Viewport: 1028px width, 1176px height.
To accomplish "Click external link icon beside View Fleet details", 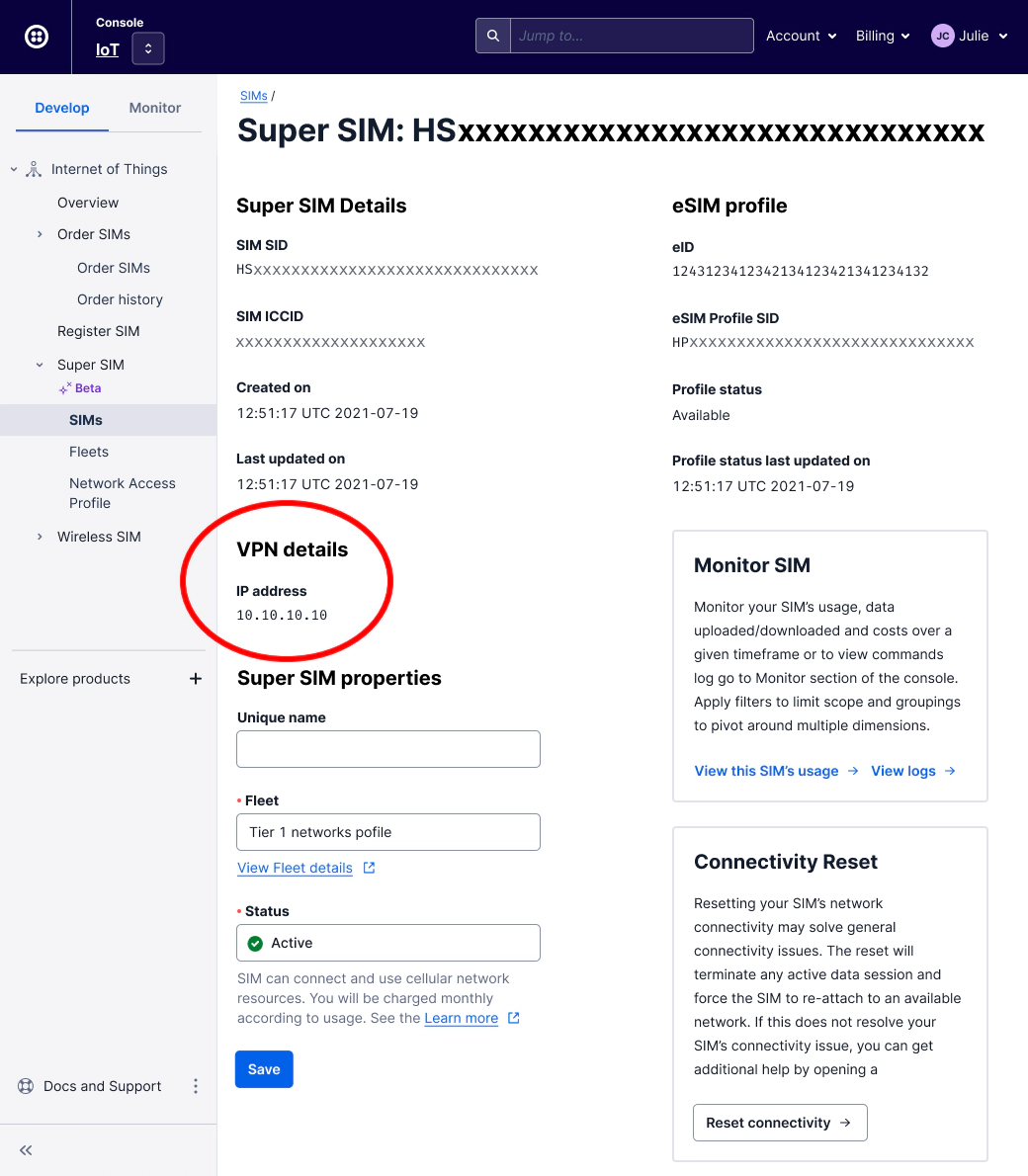I will click(x=369, y=868).
